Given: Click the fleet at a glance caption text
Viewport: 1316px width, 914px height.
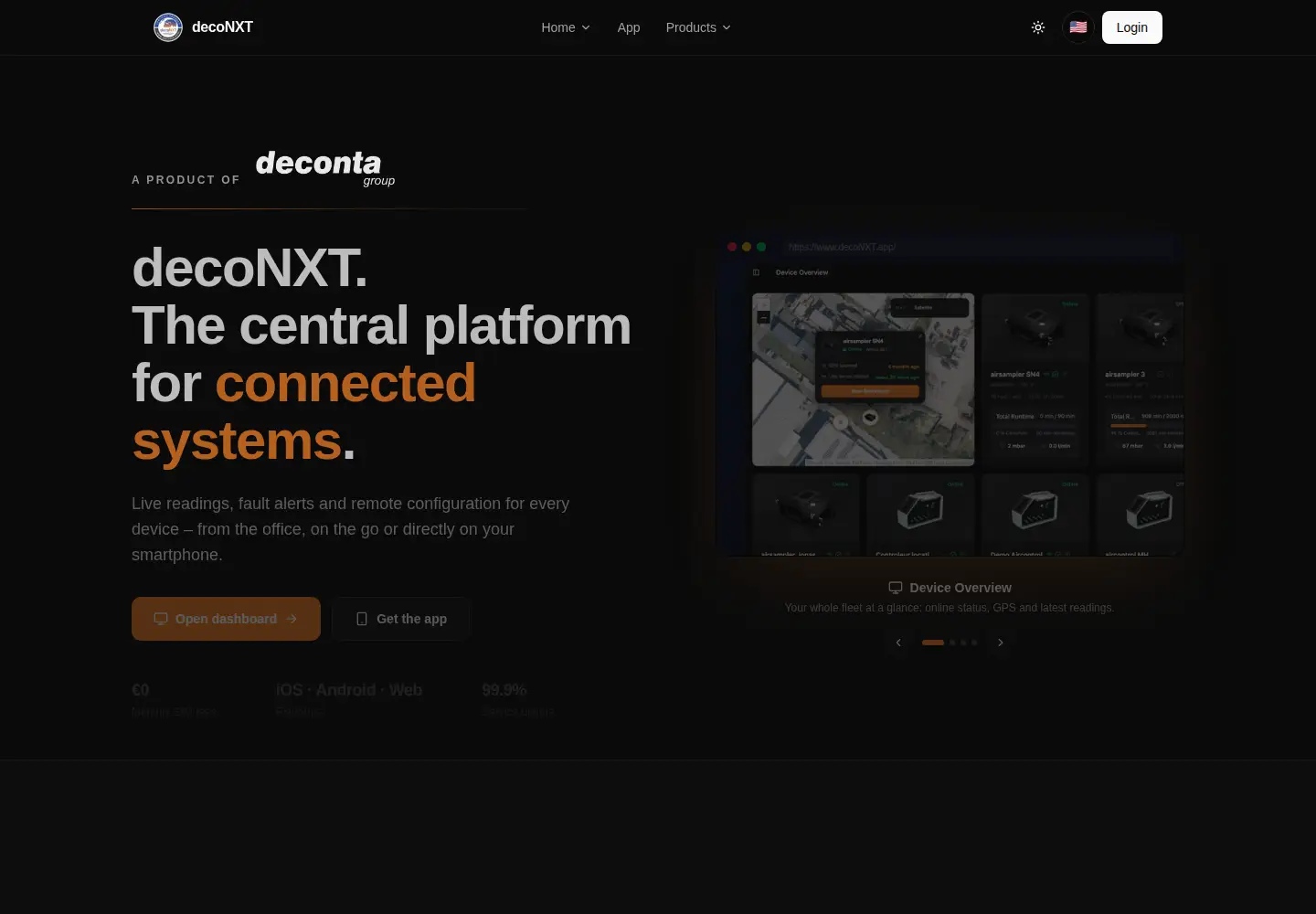Looking at the screenshot, I should (x=950, y=608).
